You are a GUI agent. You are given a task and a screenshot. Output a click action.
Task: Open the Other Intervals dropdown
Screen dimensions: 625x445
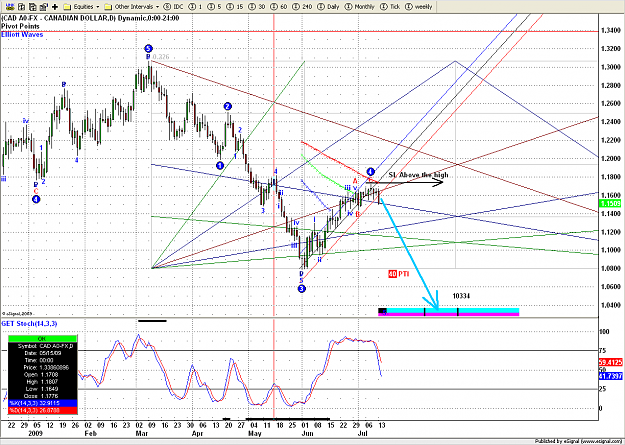[132, 7]
